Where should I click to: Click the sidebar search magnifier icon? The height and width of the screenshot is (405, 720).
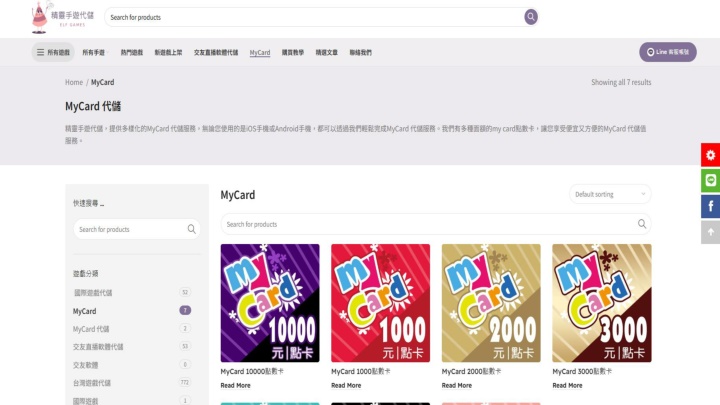191,229
